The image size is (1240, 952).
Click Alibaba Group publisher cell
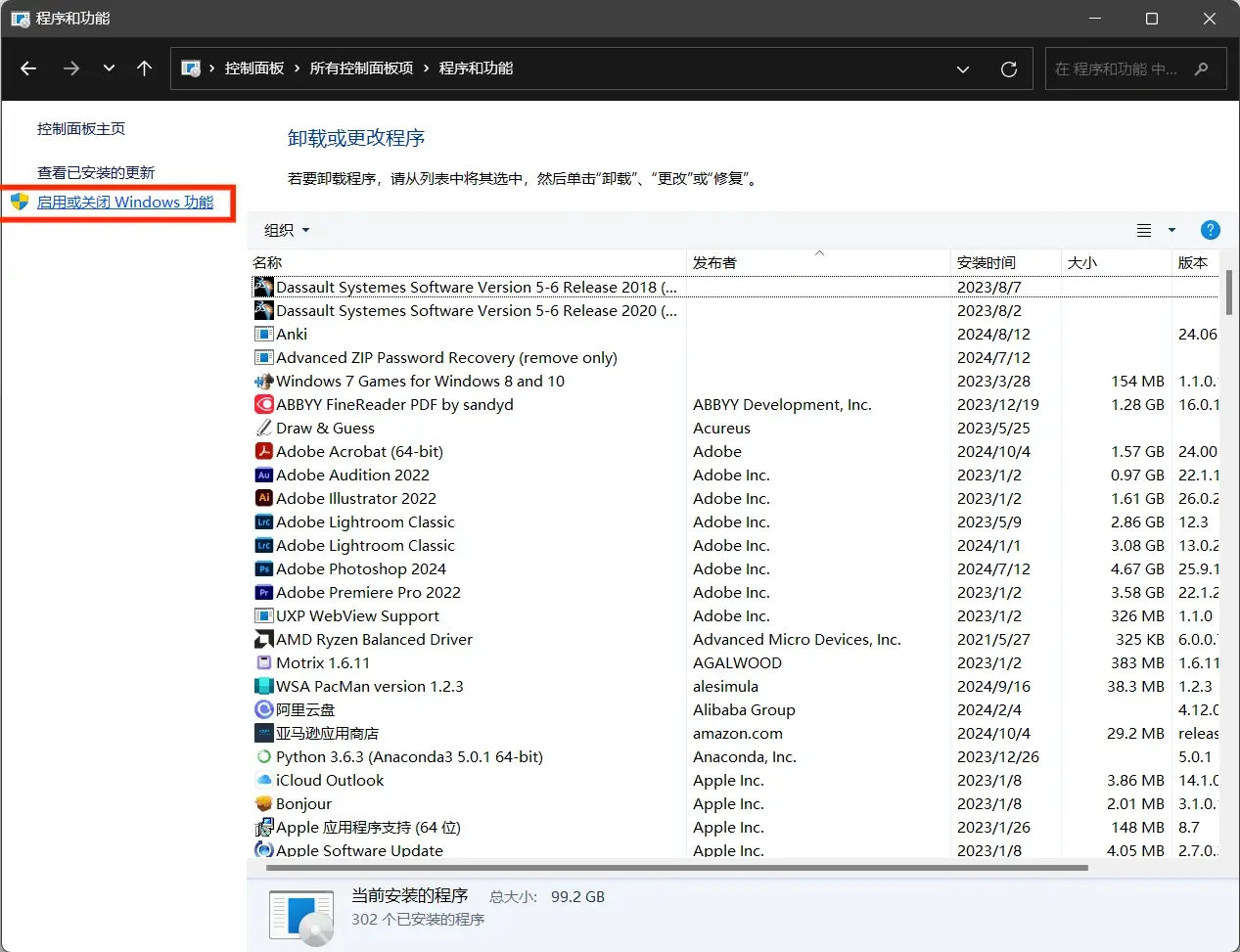(x=744, y=709)
